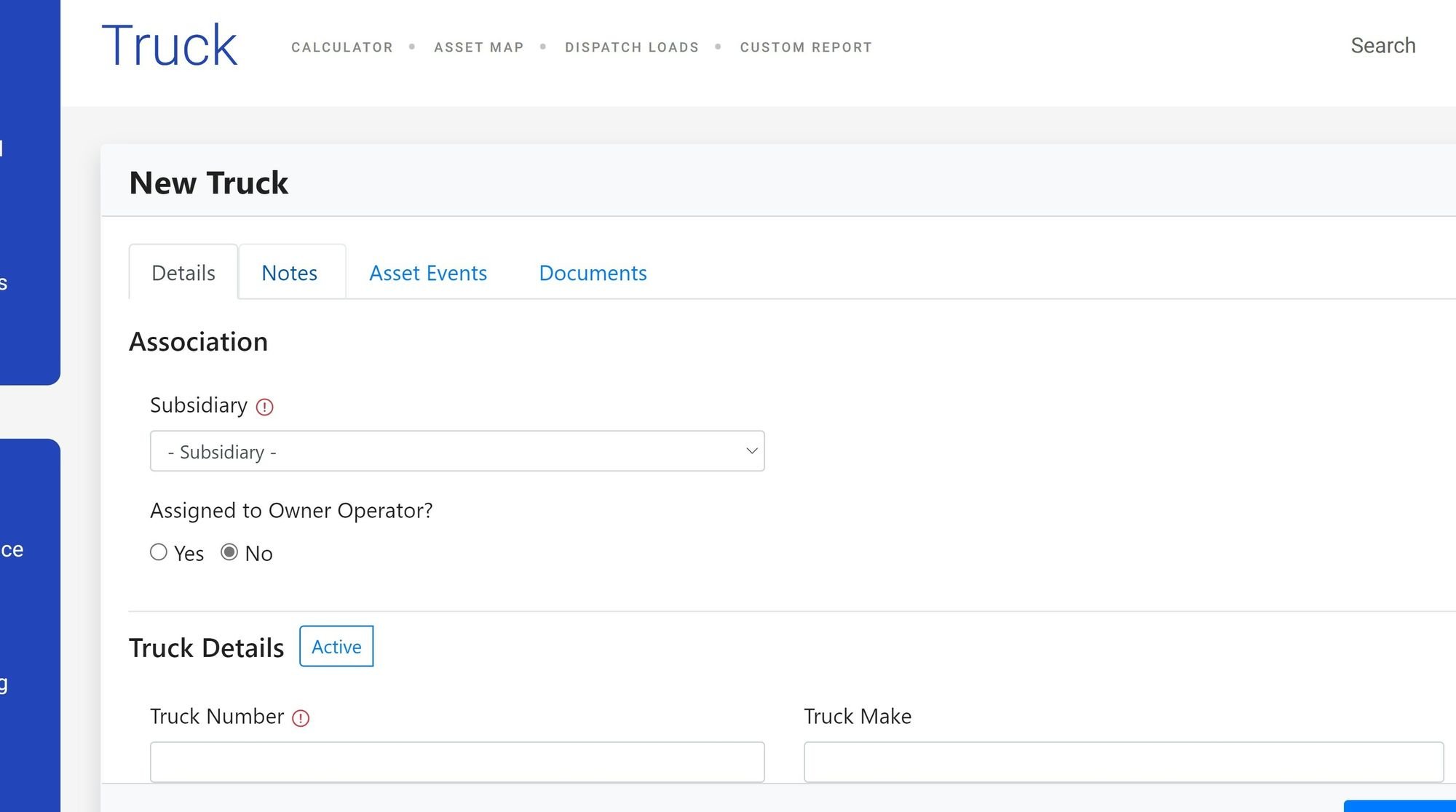Click the Truck Details section heading

pos(206,648)
